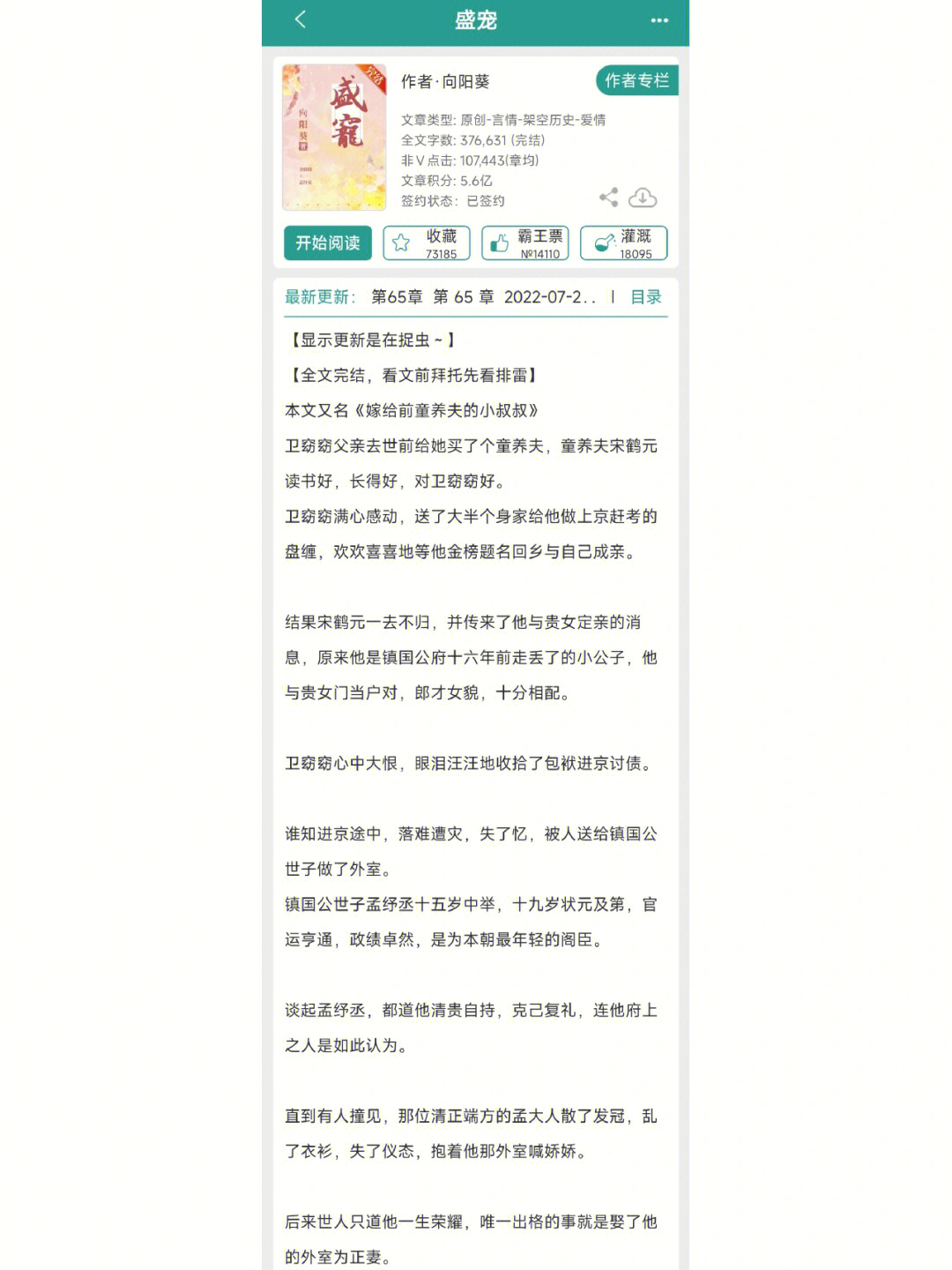Tap 非V点击: 107,443(章均) line
Image resolution: width=952 pixels, height=1270 pixels.
470,161
